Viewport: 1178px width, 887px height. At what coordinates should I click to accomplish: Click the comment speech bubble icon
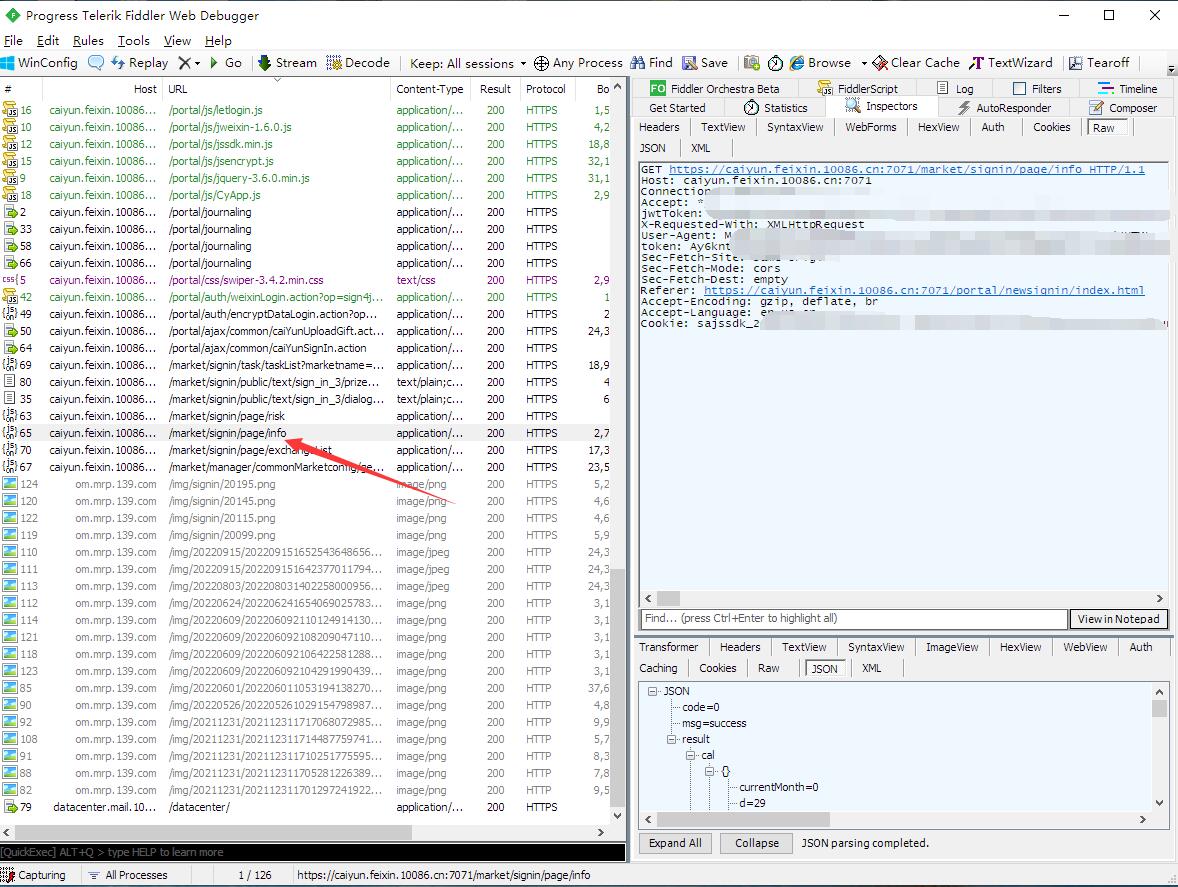(96, 63)
